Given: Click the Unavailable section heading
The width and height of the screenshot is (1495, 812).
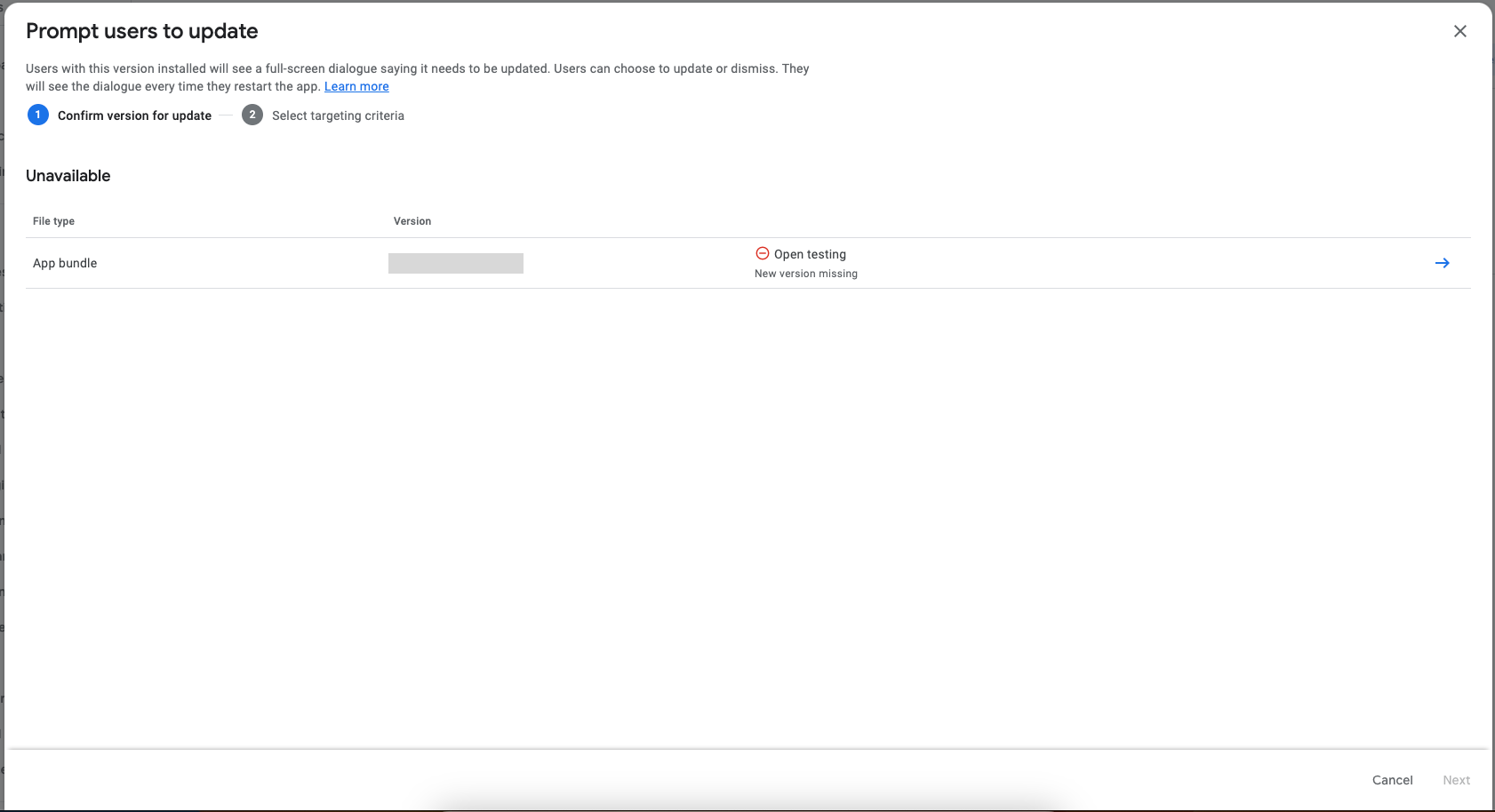Looking at the screenshot, I should pos(68,175).
